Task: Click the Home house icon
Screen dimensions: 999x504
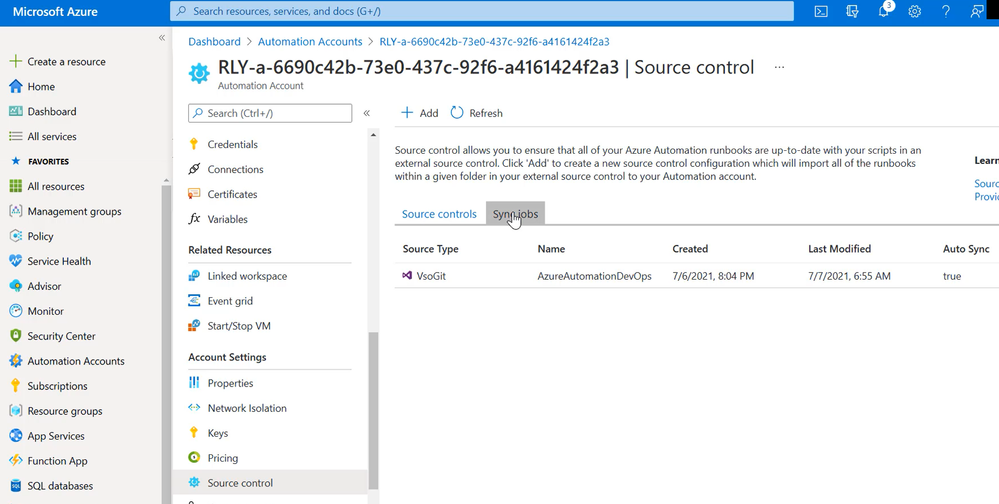Action: click(15, 86)
